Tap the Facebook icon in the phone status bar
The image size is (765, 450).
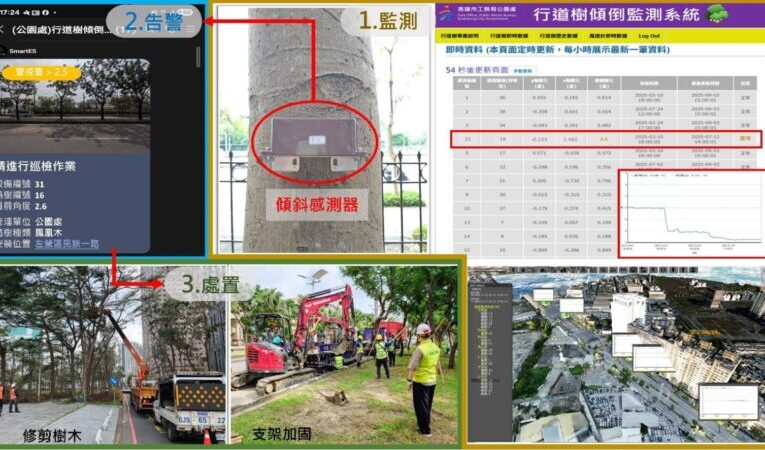45,12
